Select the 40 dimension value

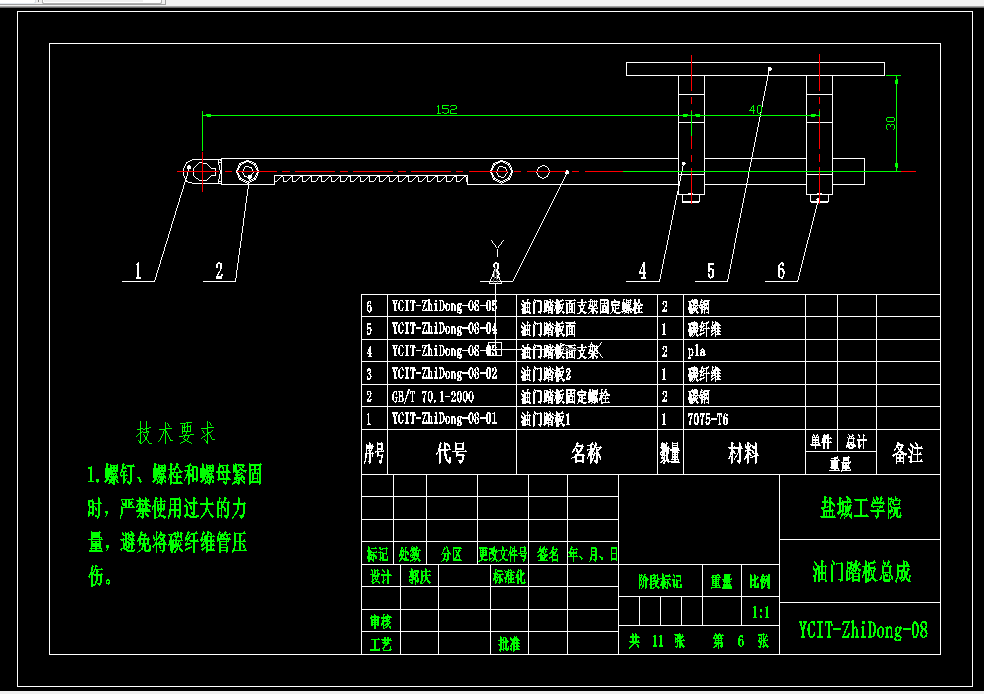coord(755,109)
